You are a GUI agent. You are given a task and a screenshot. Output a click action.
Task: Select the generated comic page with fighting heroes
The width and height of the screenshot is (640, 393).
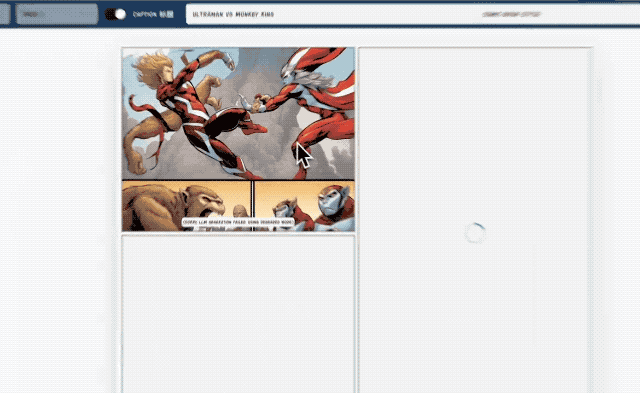coord(238,140)
